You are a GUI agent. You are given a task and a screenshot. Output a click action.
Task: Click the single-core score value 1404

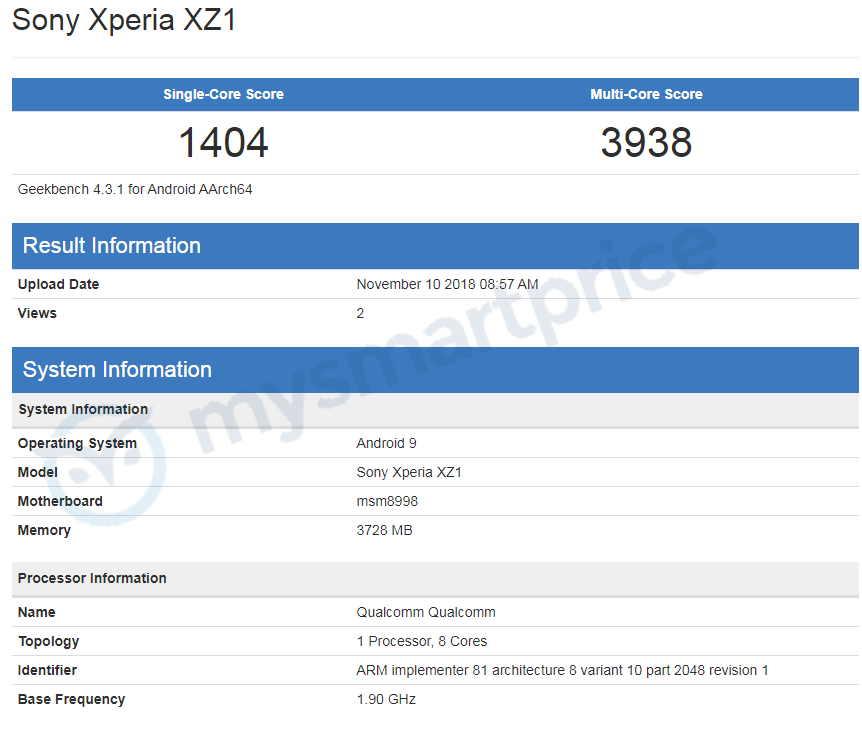223,142
